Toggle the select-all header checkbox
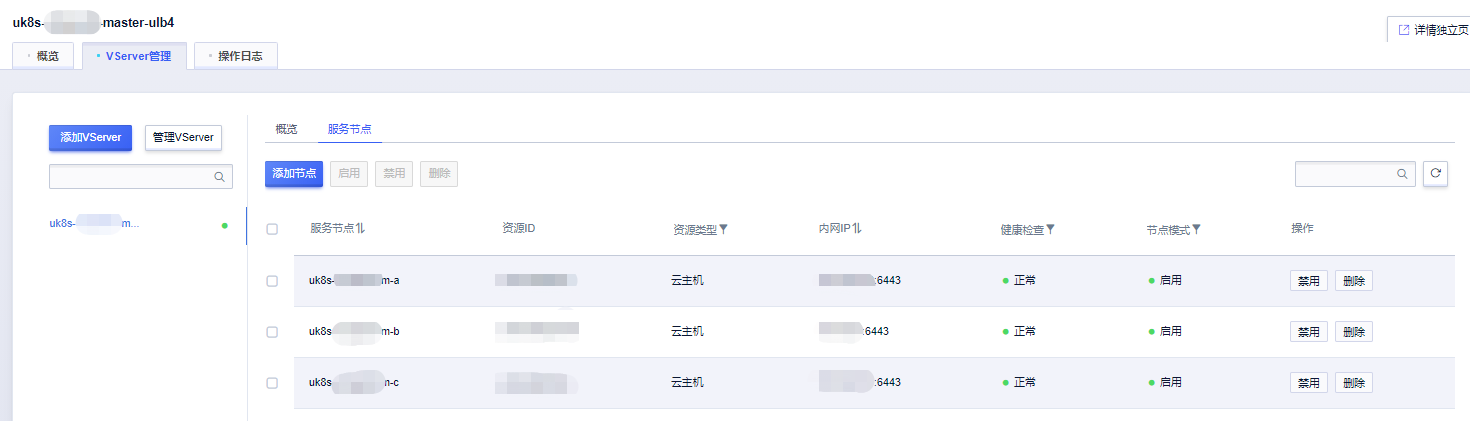 [x=272, y=229]
